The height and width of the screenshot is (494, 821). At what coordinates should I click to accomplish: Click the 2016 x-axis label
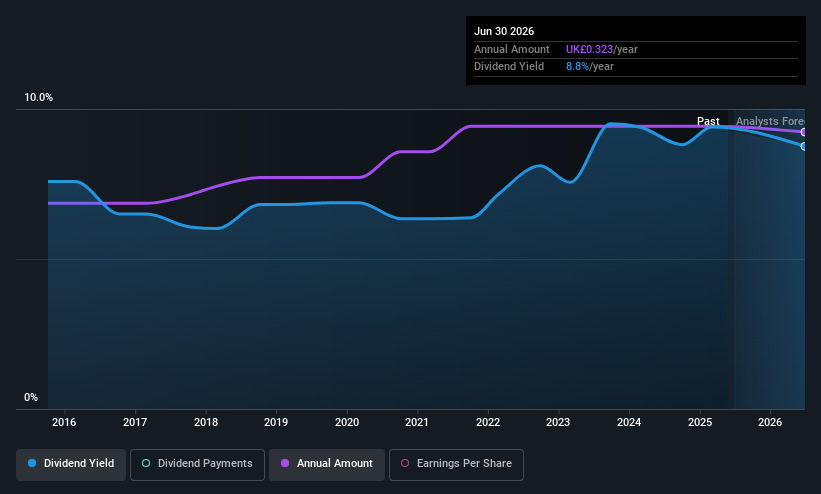(x=65, y=423)
